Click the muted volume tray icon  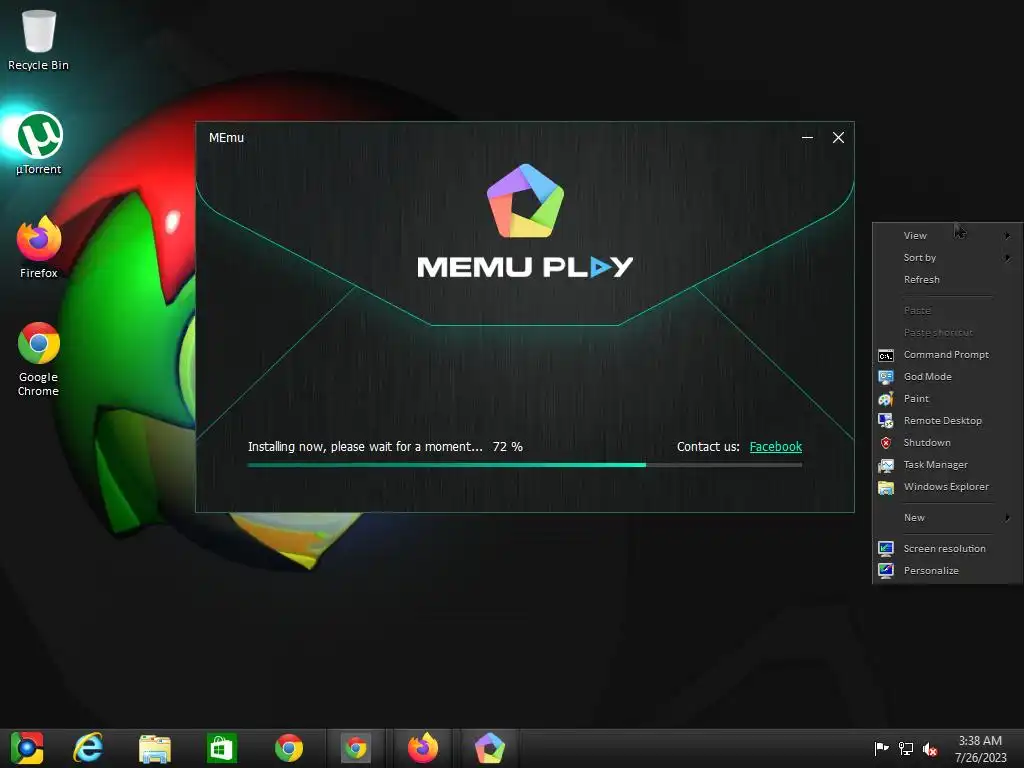[x=930, y=748]
